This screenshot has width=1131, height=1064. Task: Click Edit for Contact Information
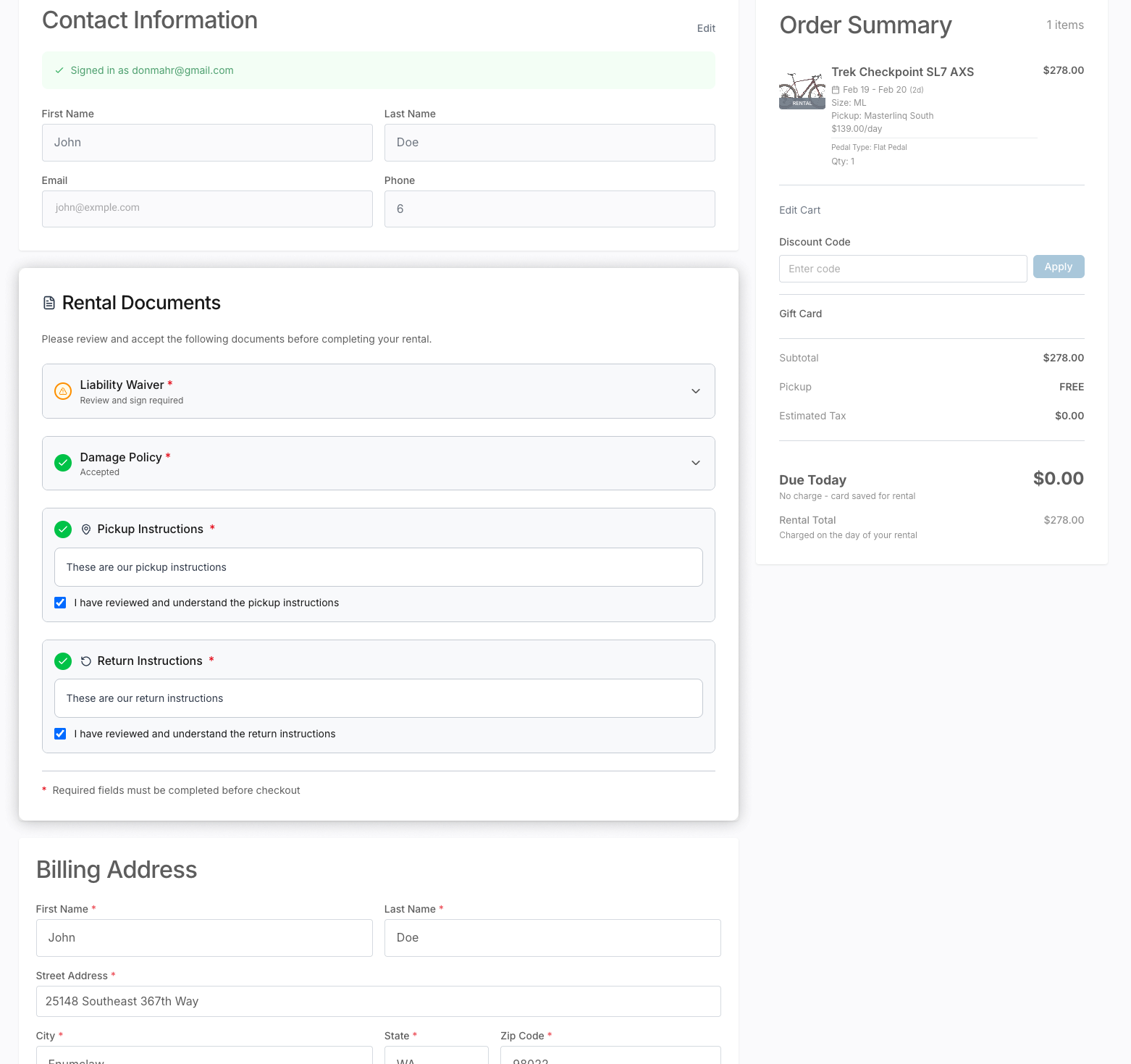(x=706, y=28)
